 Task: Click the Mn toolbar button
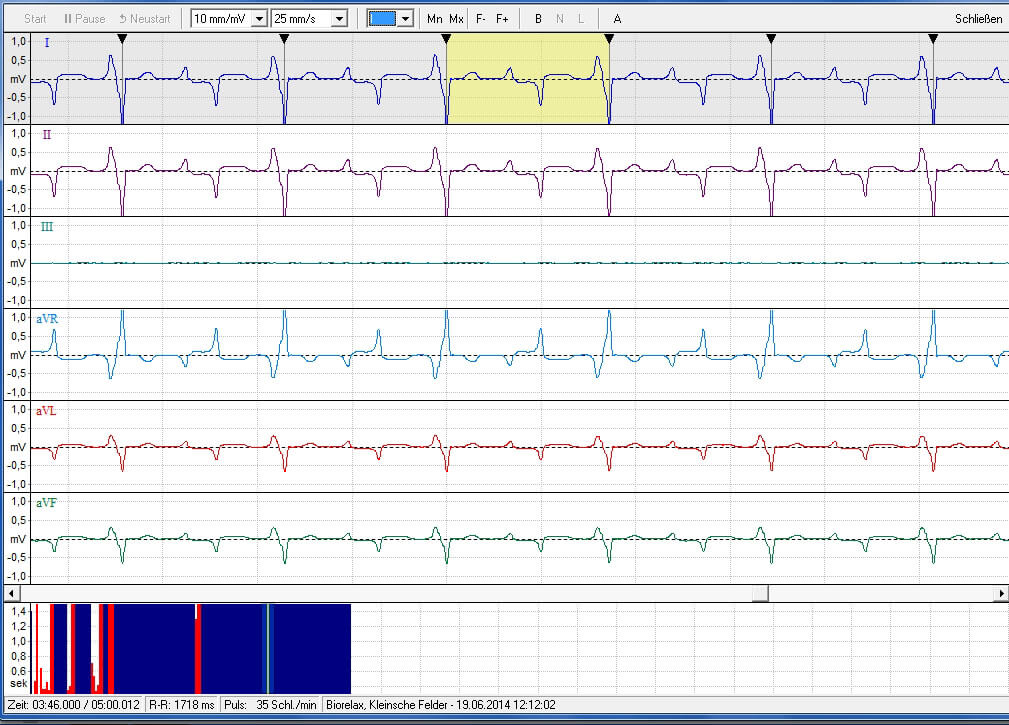pyautogui.click(x=434, y=19)
